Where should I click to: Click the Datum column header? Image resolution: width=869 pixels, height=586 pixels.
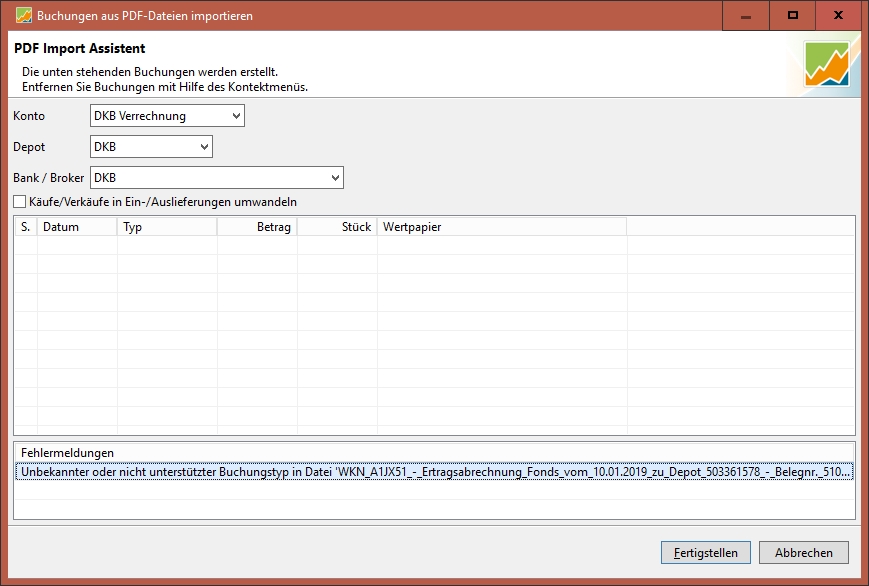coord(77,227)
